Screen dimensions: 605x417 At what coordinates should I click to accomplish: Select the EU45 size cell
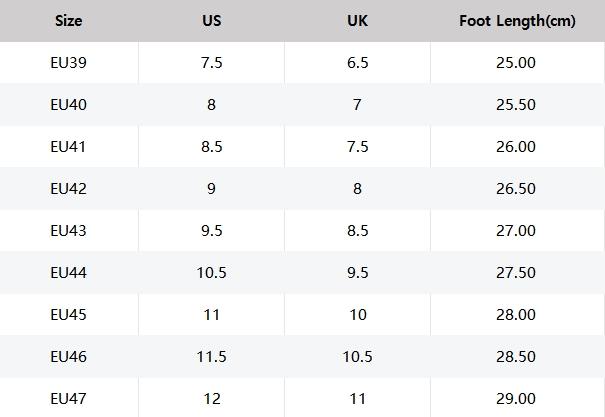pyautogui.click(x=68, y=314)
